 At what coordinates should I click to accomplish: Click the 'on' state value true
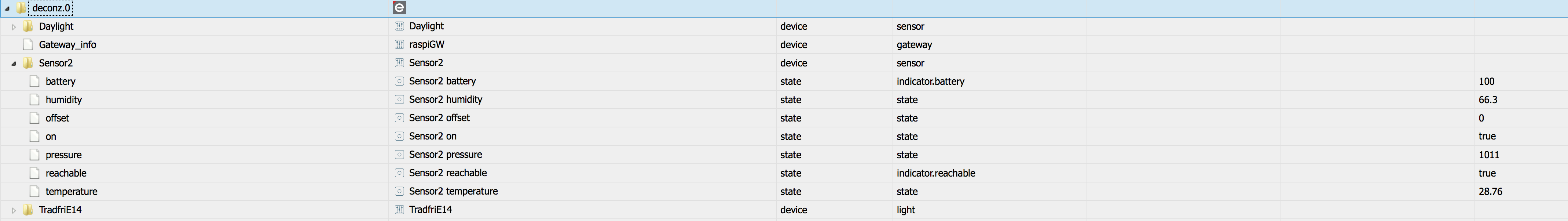point(1487,136)
